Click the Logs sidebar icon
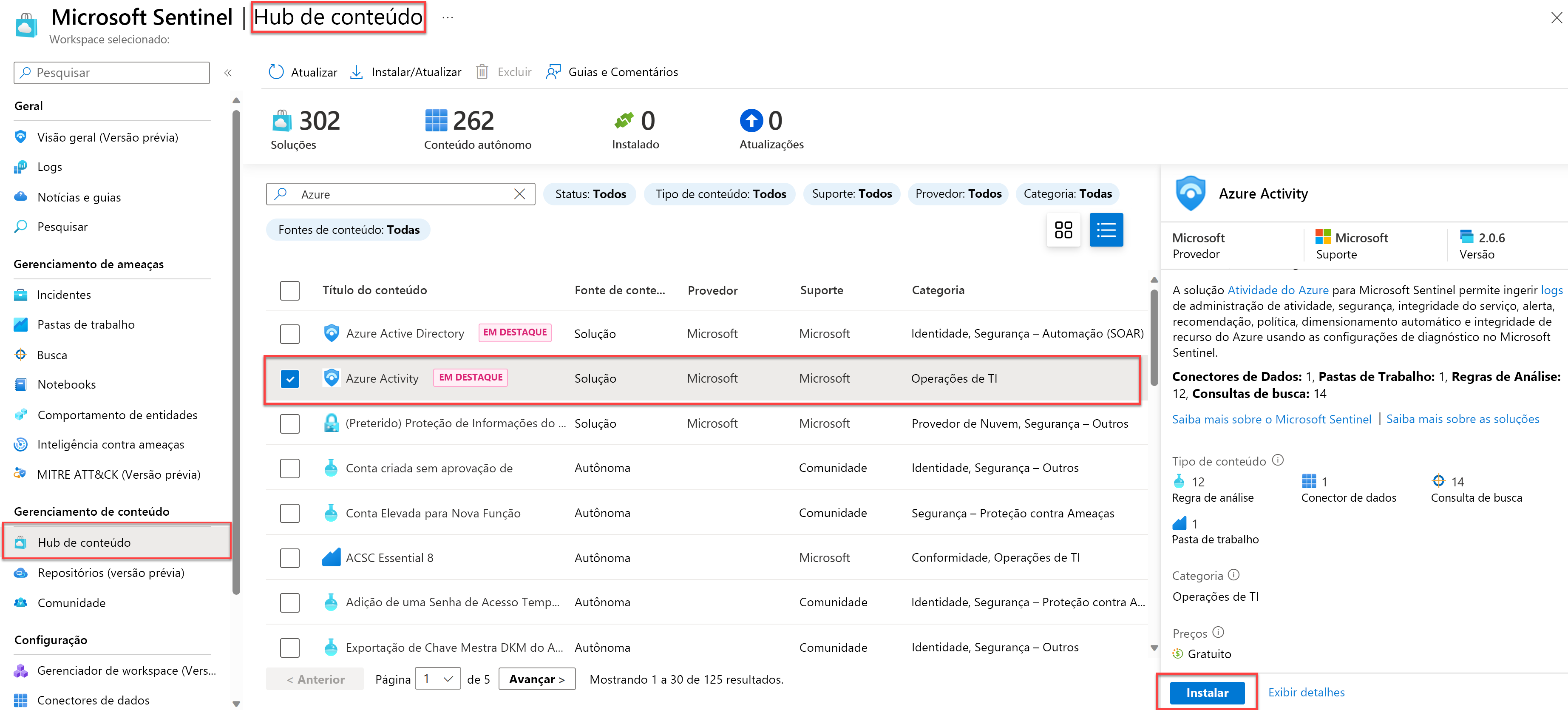This screenshot has width=1568, height=710. click(21, 166)
